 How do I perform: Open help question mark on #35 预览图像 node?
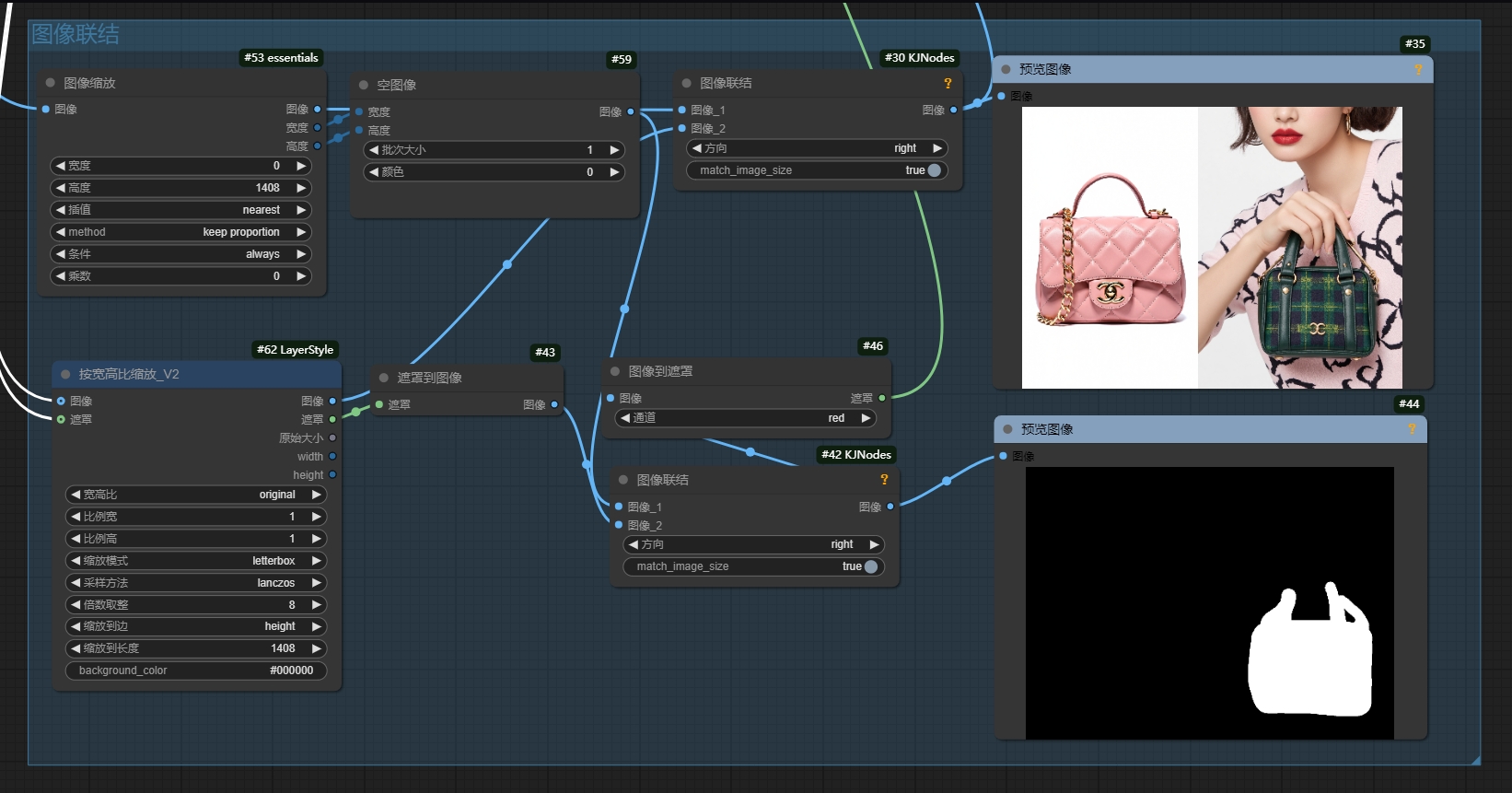(1418, 69)
